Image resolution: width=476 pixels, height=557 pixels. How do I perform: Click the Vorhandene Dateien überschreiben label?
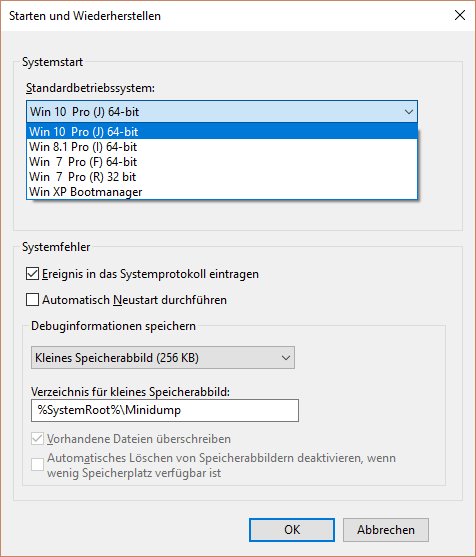pos(139,439)
